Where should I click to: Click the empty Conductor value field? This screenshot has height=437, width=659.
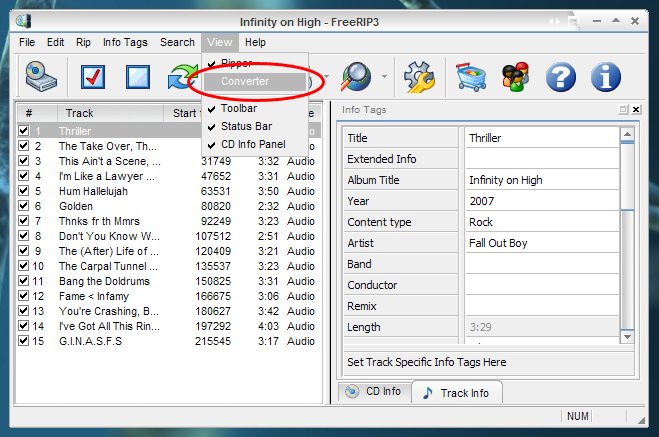click(x=542, y=285)
